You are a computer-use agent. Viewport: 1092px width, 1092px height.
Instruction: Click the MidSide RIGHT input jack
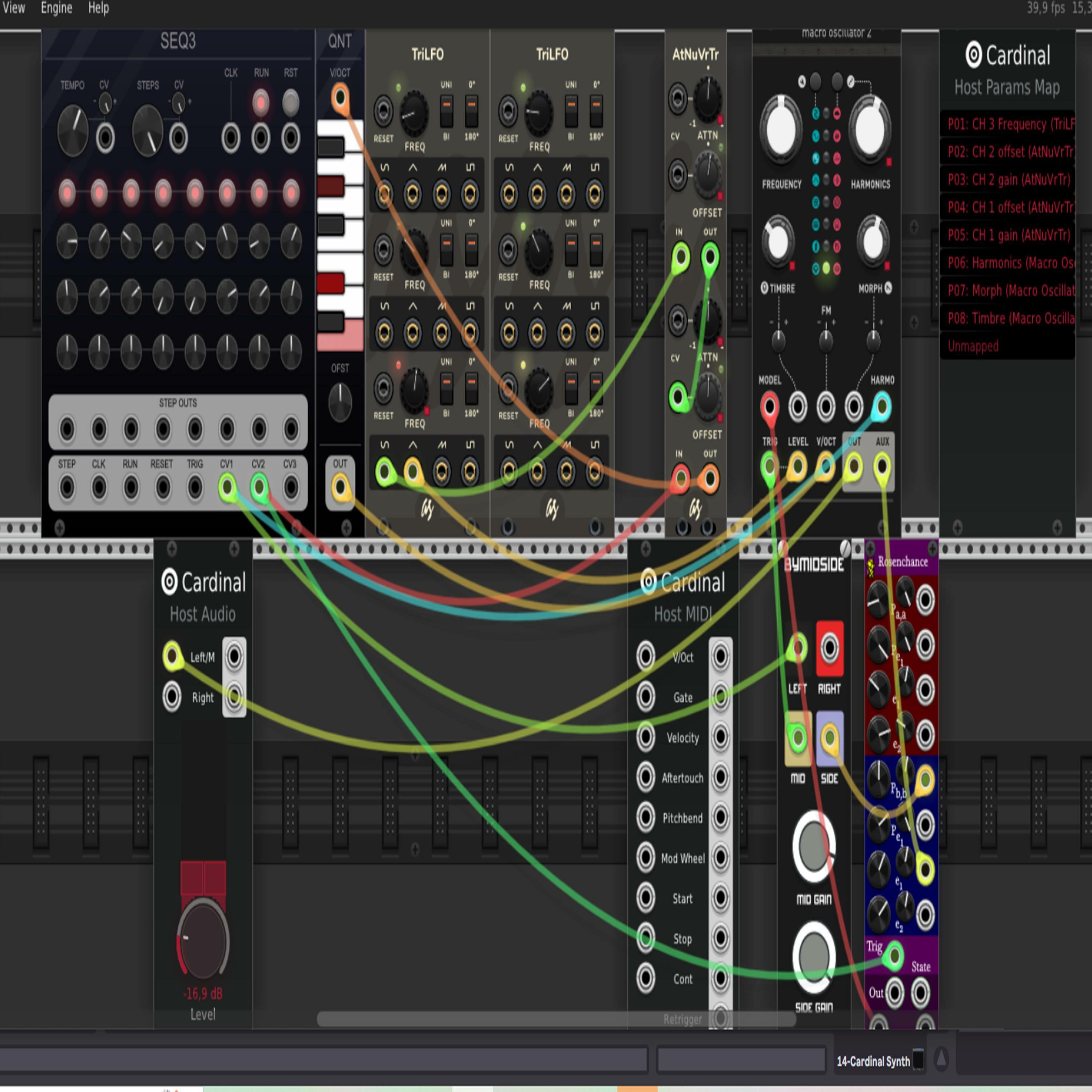(x=829, y=648)
